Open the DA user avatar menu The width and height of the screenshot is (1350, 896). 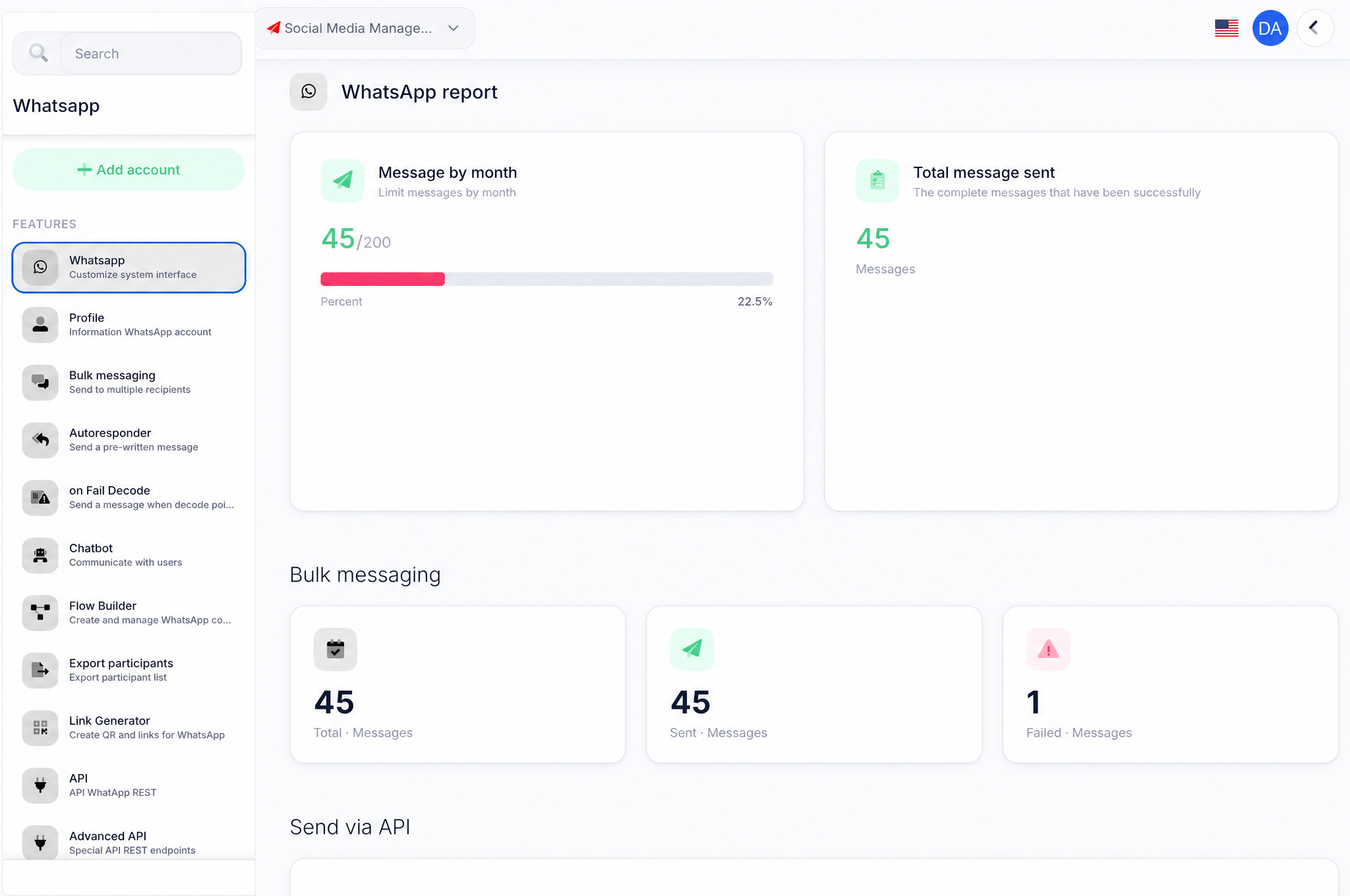pos(1270,28)
